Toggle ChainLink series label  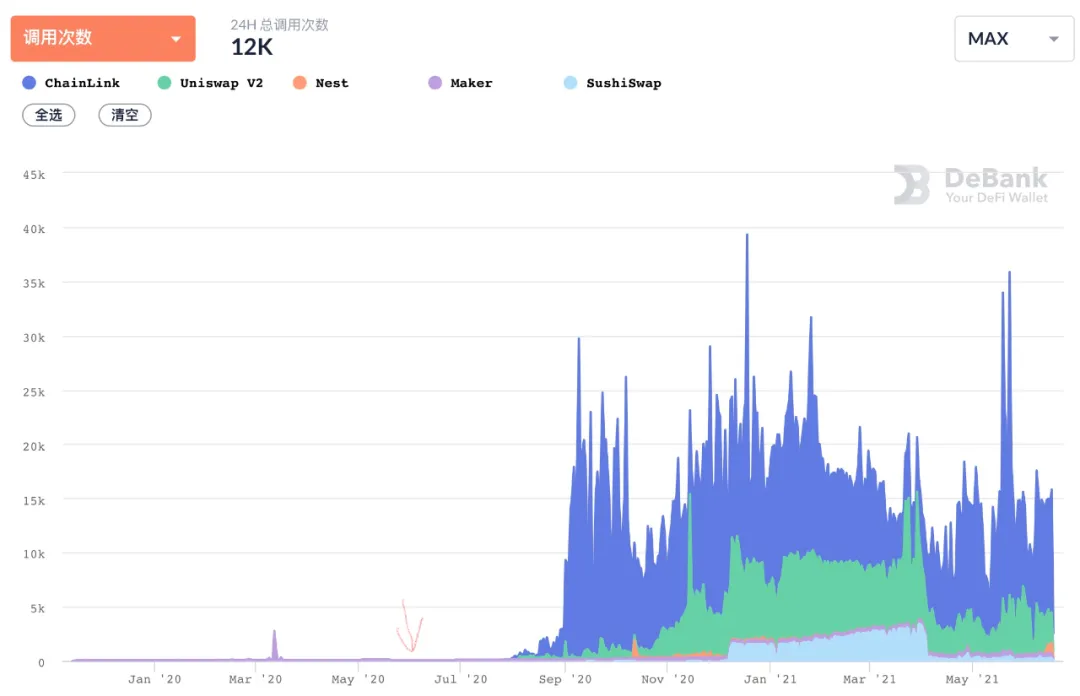coord(82,83)
